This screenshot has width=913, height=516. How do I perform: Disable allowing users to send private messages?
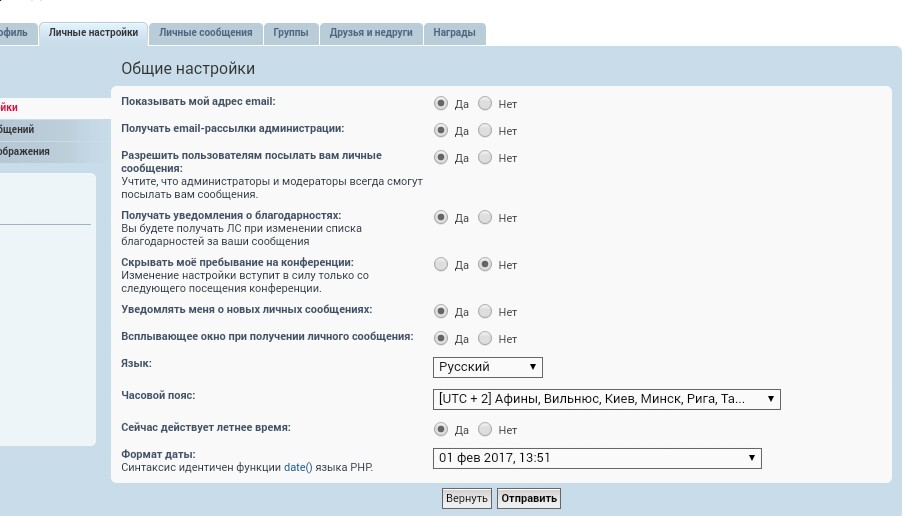[x=485, y=157]
